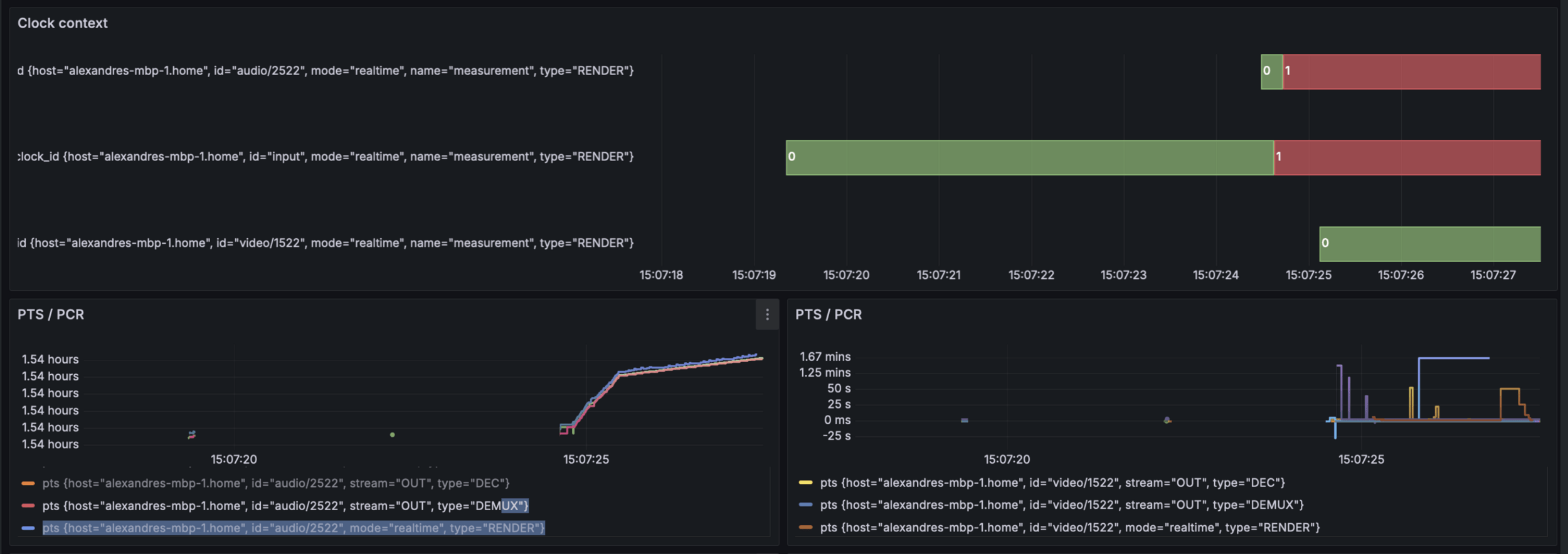Image resolution: width=1568 pixels, height=554 pixels.
Task: Toggle video/1522 RENDER pts legend series
Action: (1070, 528)
